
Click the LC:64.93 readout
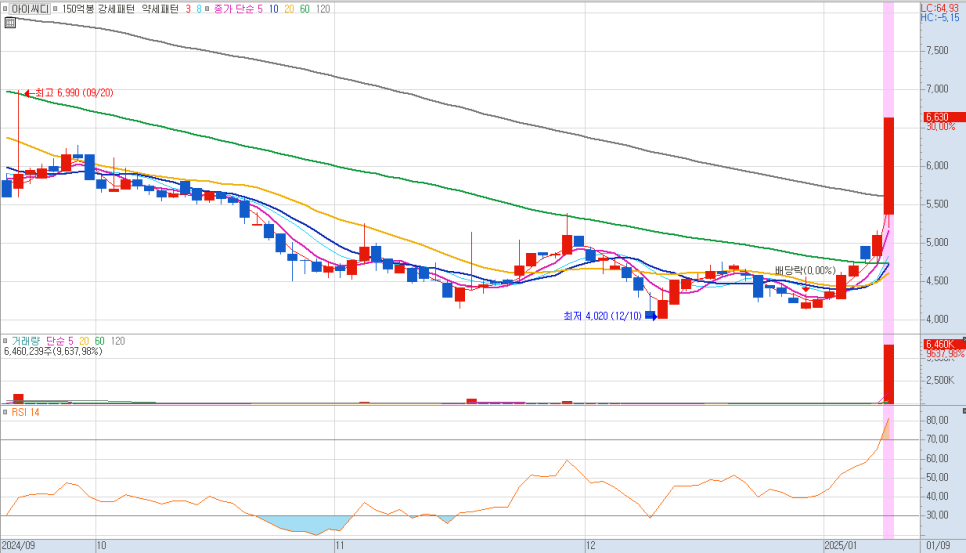pos(940,8)
